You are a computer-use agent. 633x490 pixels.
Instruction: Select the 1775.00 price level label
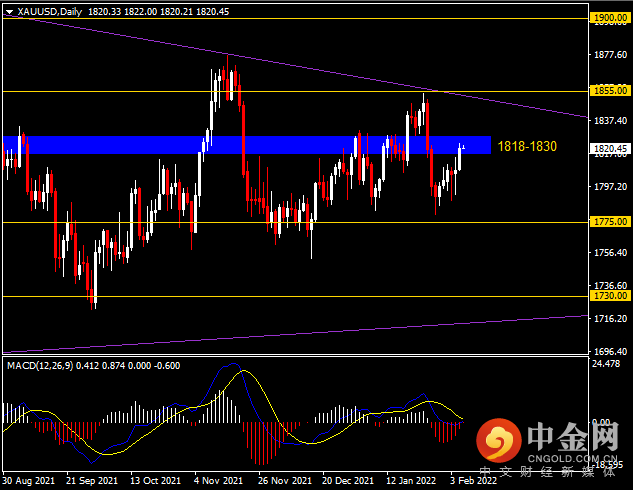[x=611, y=222]
